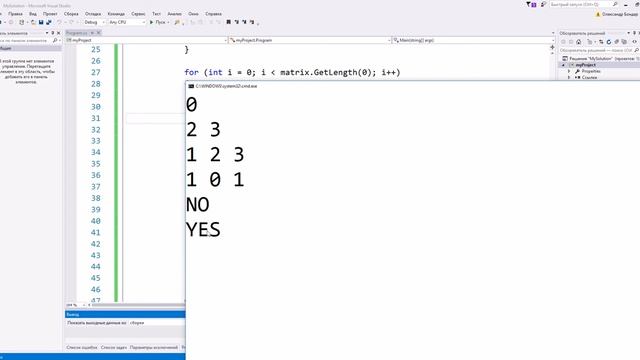
Task: Click Solution Explorer show all files icon
Action: click(x=624, y=42)
